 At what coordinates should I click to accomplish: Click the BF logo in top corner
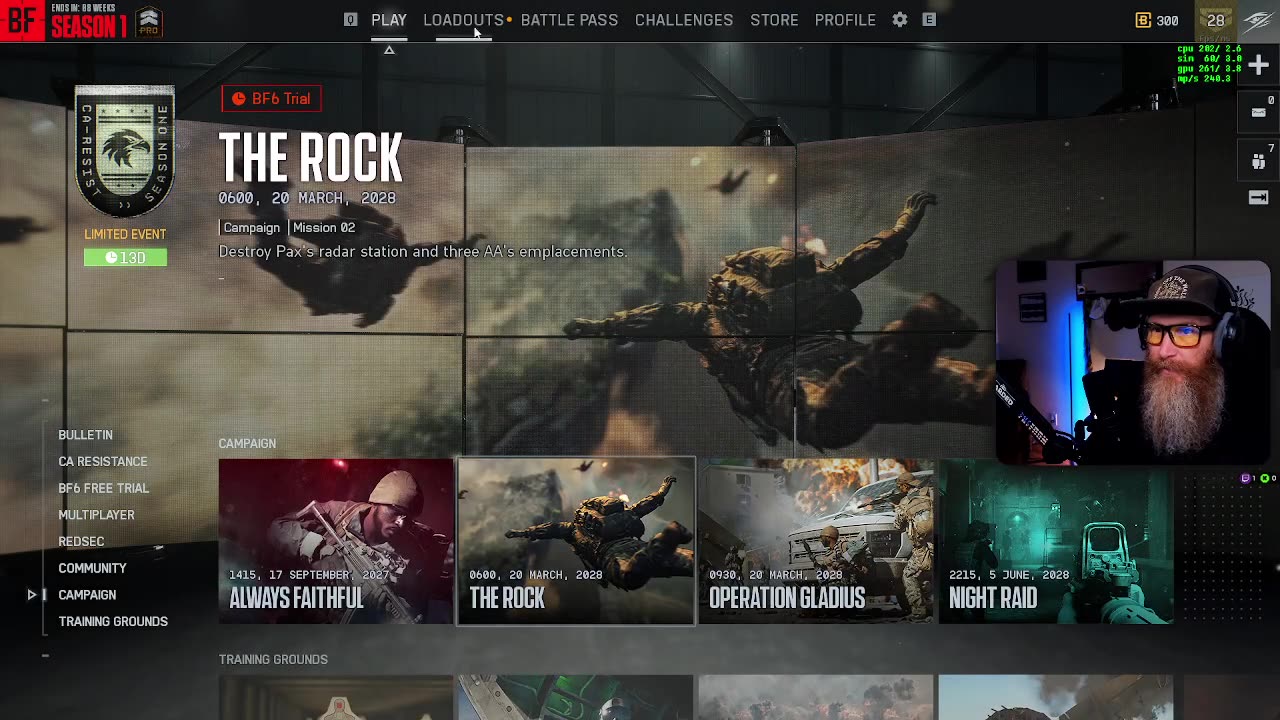tap(22, 20)
